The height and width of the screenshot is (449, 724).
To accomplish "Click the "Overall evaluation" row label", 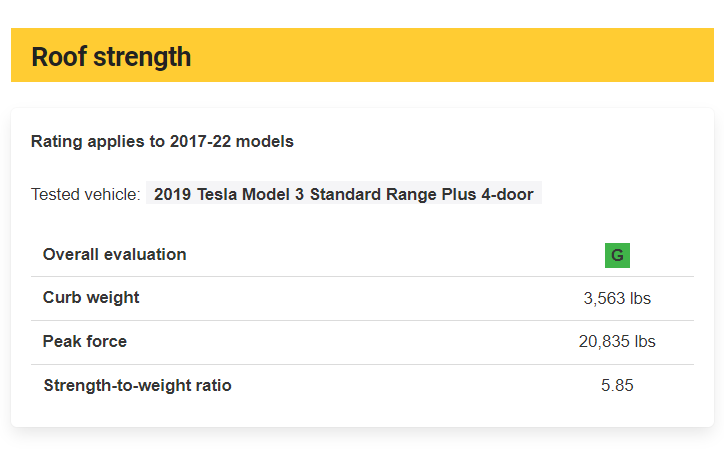I will (114, 254).
